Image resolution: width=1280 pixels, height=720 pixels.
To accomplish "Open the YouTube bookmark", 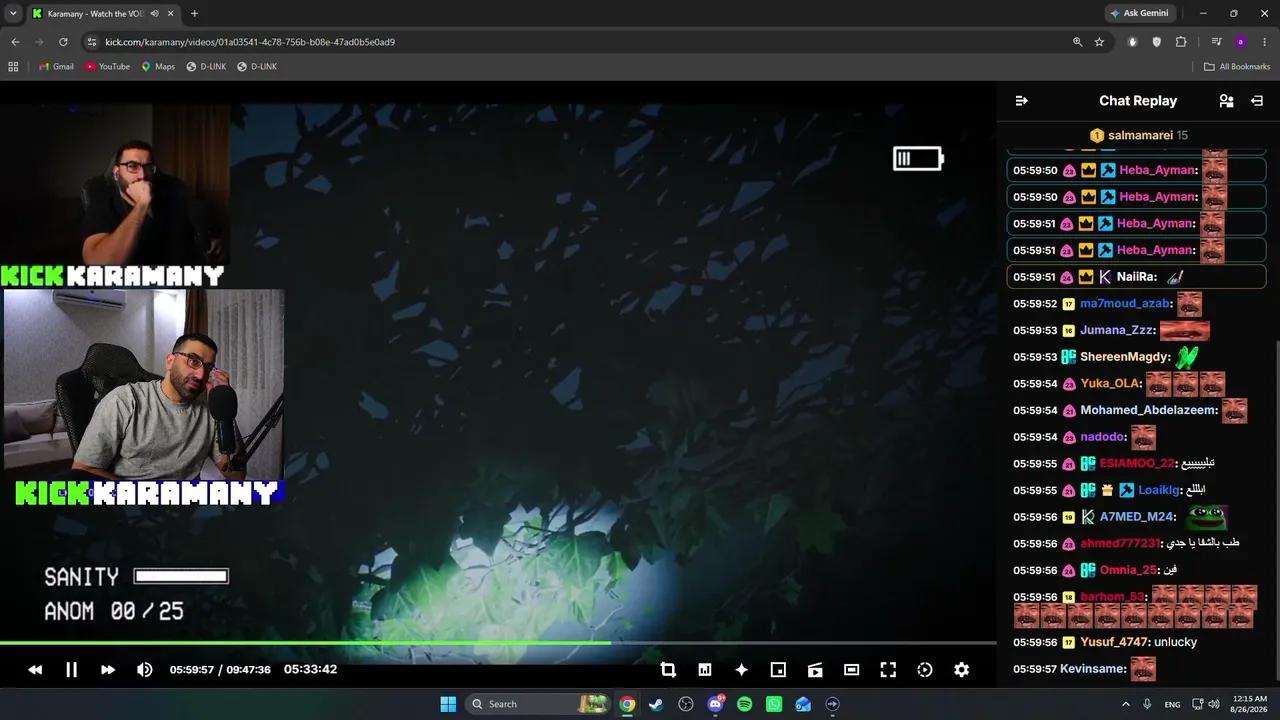I will coord(107,67).
